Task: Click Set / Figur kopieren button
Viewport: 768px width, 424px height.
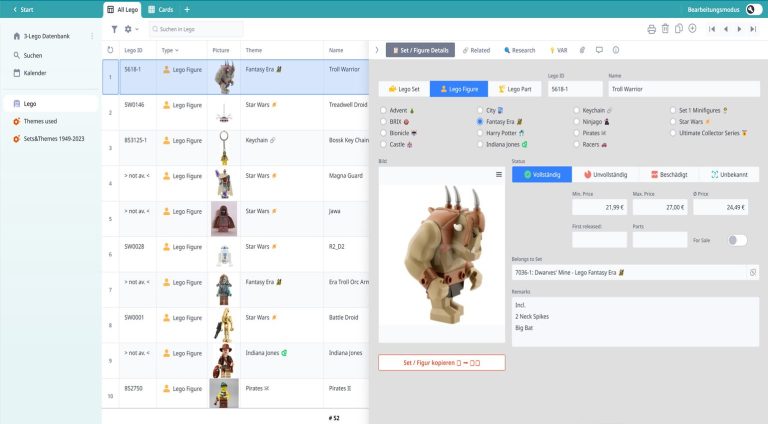Action: [441, 363]
